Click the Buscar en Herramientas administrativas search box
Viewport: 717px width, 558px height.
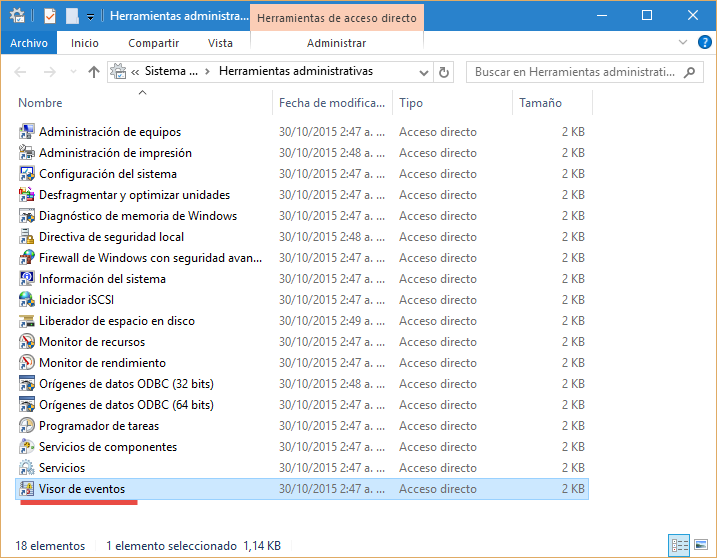pyautogui.click(x=575, y=72)
